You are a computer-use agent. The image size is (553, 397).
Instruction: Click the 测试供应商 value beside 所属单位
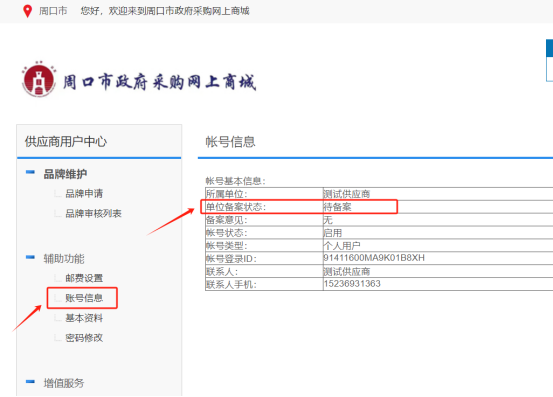click(x=347, y=194)
